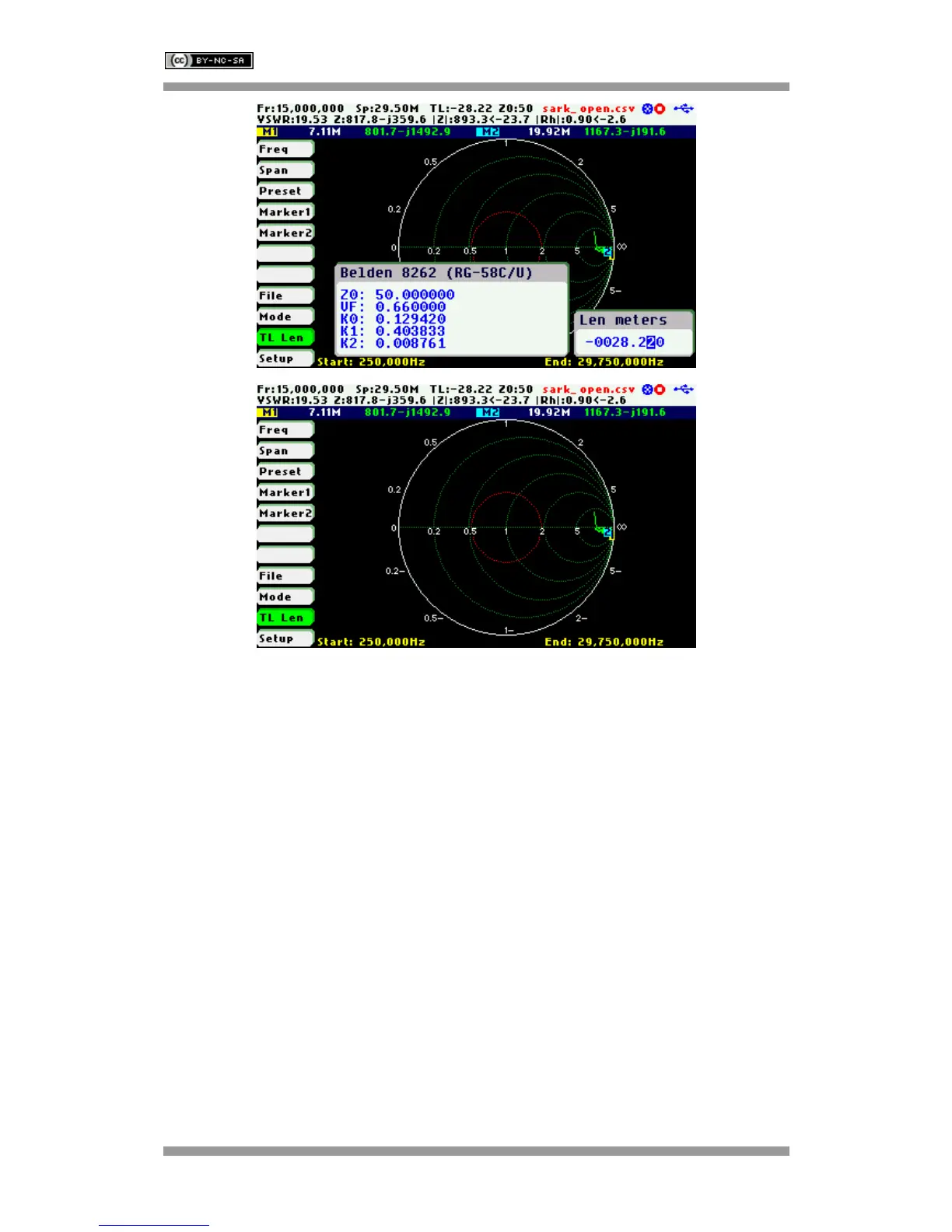This screenshot has height=1232, width=952.
Task: Click the 'K1: 0.403833' cable parameter
Action: tap(393, 331)
